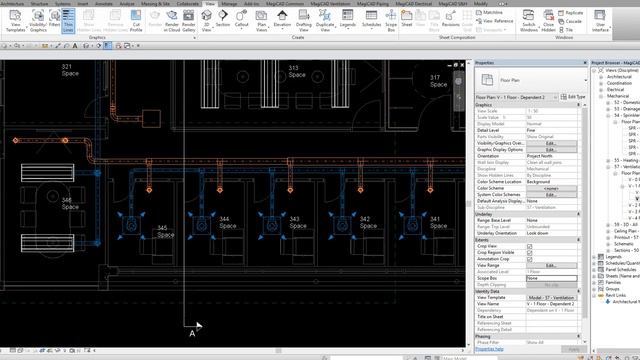This screenshot has height=360, width=640.
Task: Click the Edit Type button
Action: 573,97
